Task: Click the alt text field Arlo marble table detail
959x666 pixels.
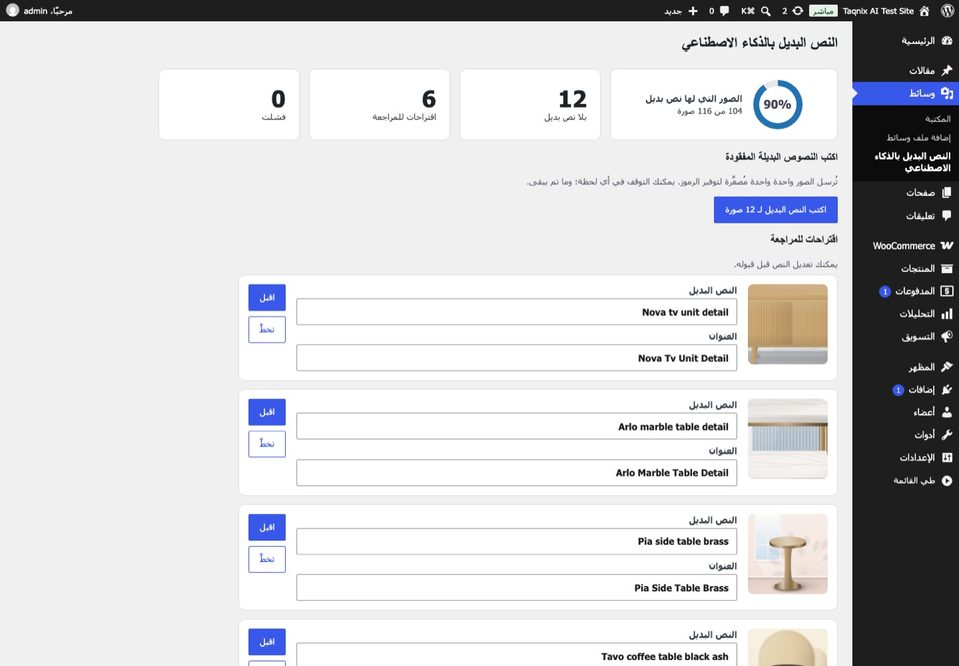Action: click(x=517, y=426)
